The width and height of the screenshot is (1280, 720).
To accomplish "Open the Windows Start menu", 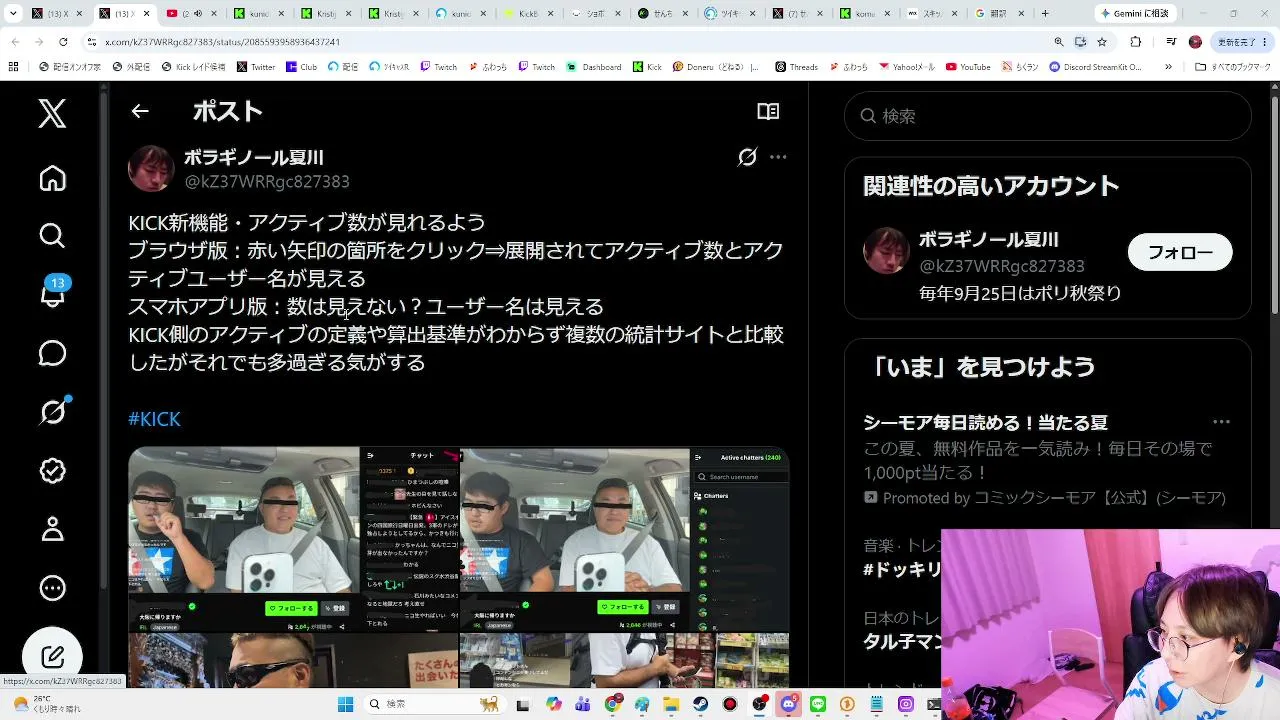I will pos(346,704).
